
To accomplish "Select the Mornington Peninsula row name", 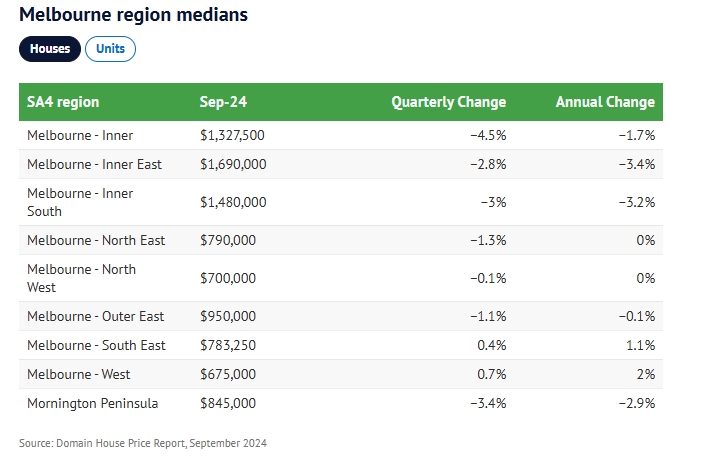I will point(93,403).
